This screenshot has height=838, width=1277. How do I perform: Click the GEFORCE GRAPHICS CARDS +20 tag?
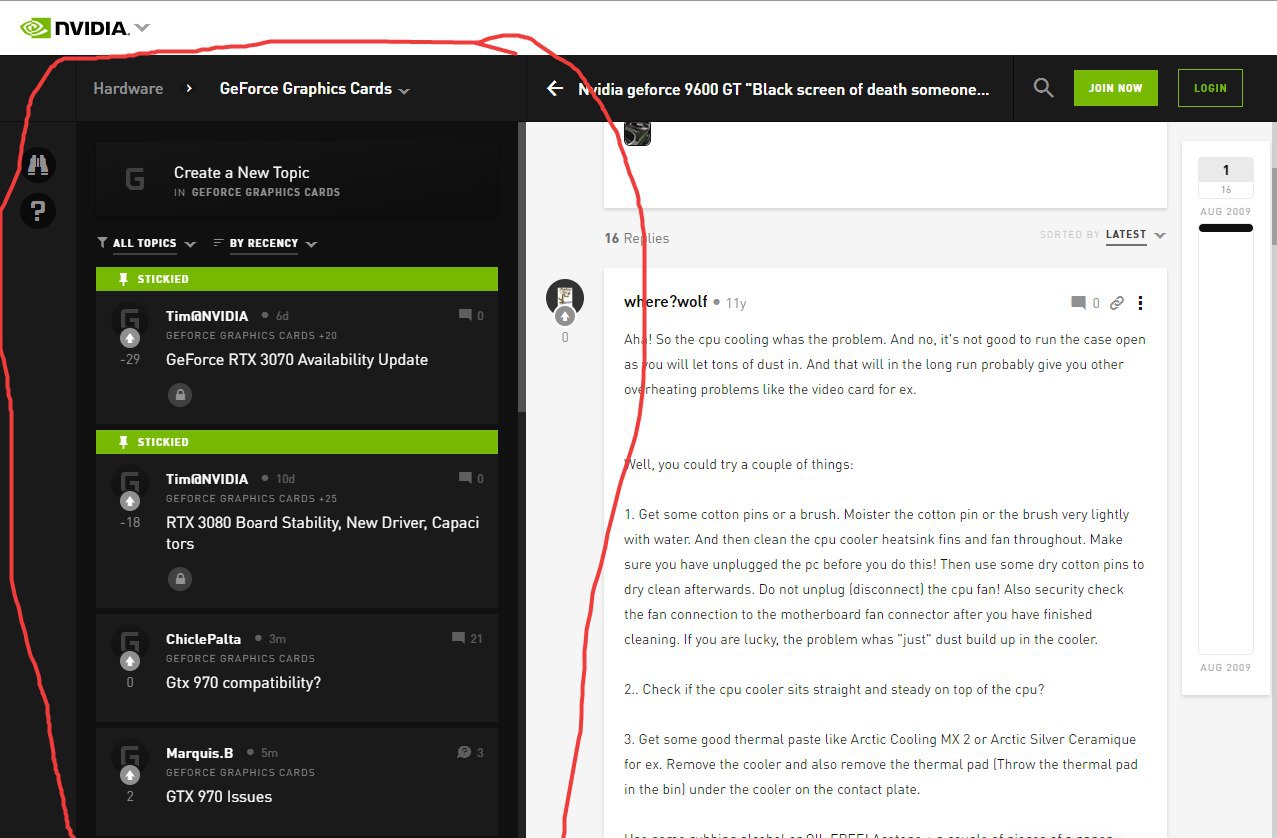pyautogui.click(x=251, y=336)
